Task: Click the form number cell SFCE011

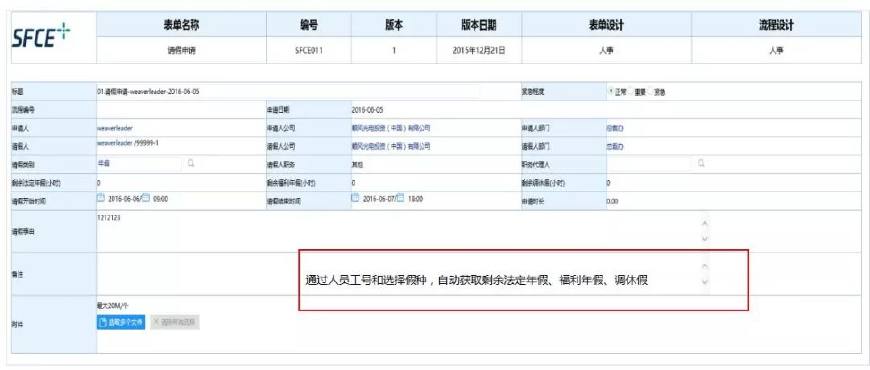Action: (x=309, y=50)
